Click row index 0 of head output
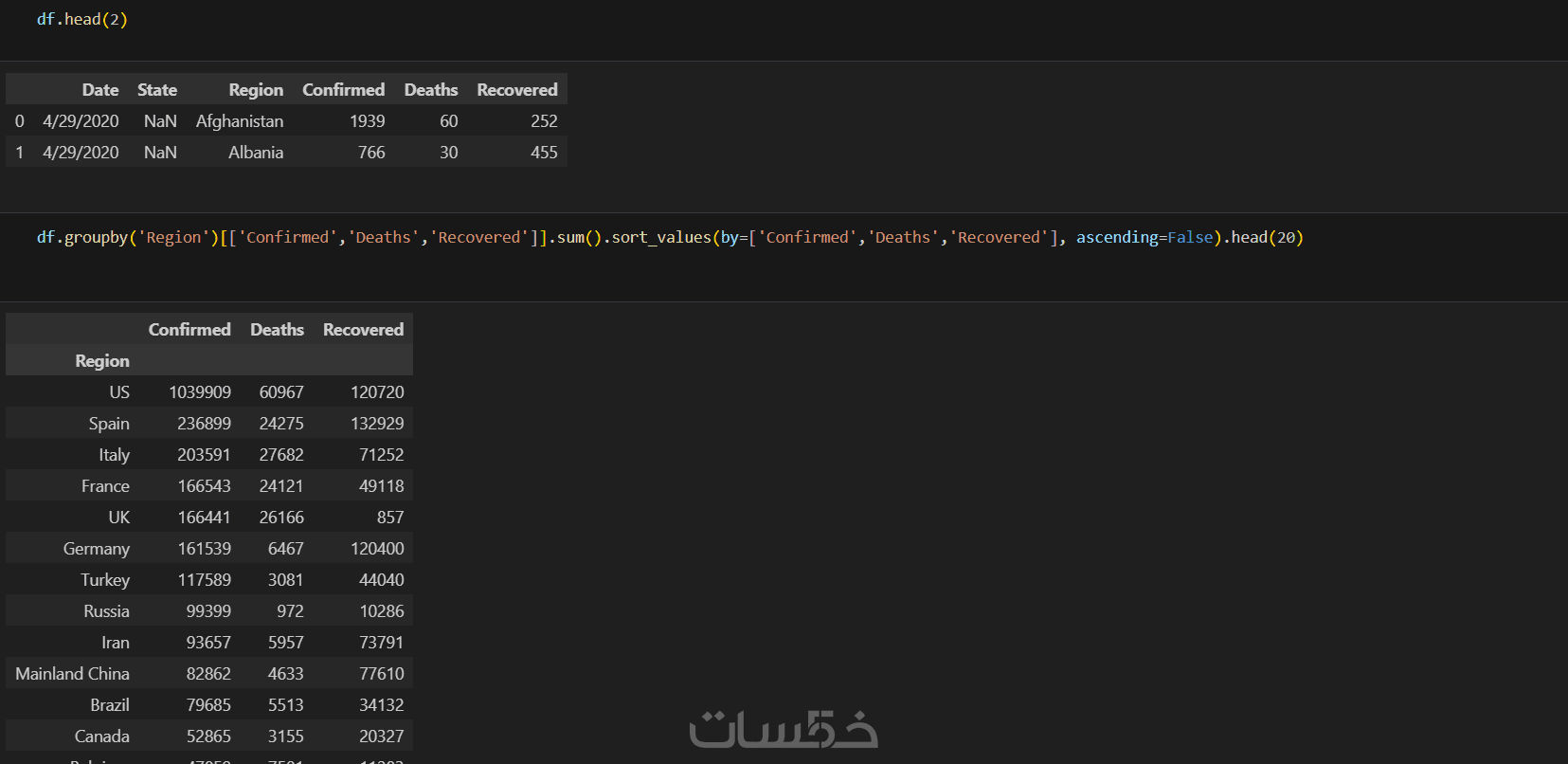This screenshot has width=1568, height=764. [x=19, y=121]
